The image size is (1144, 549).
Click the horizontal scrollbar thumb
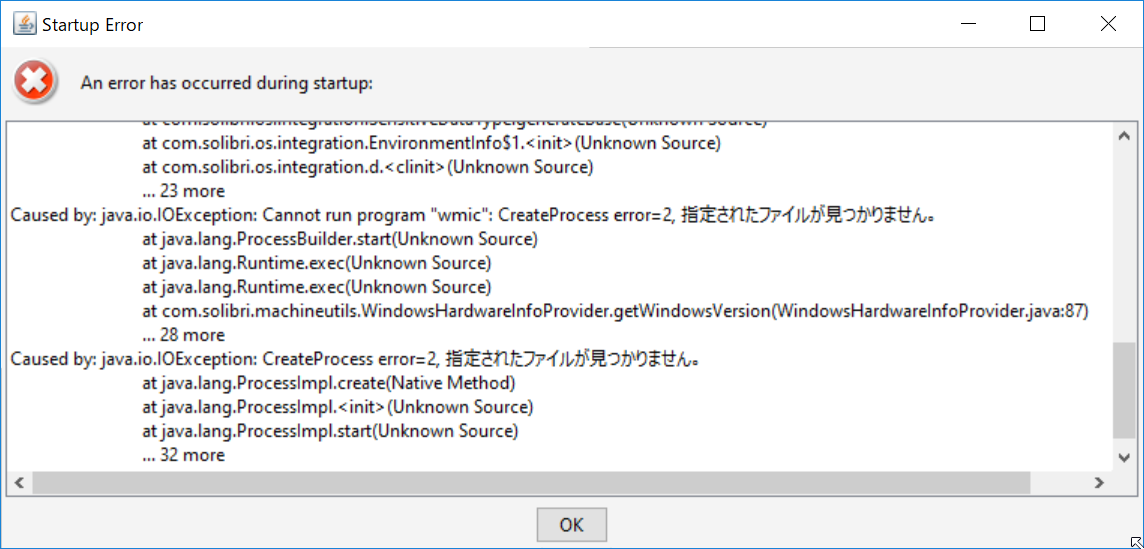point(531,482)
